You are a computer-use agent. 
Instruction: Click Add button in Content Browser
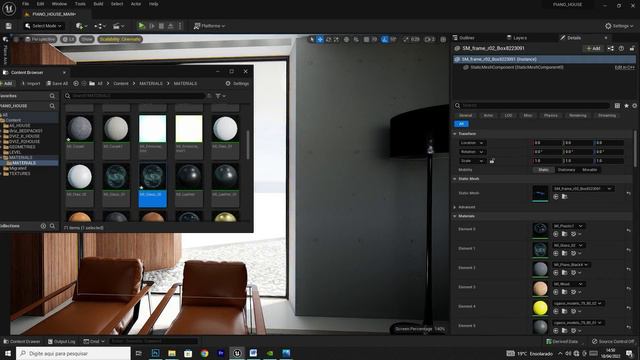click(7, 83)
